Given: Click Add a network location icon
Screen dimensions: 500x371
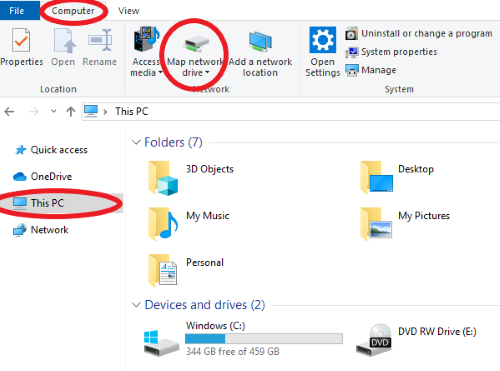Looking at the screenshot, I should click(x=260, y=41).
